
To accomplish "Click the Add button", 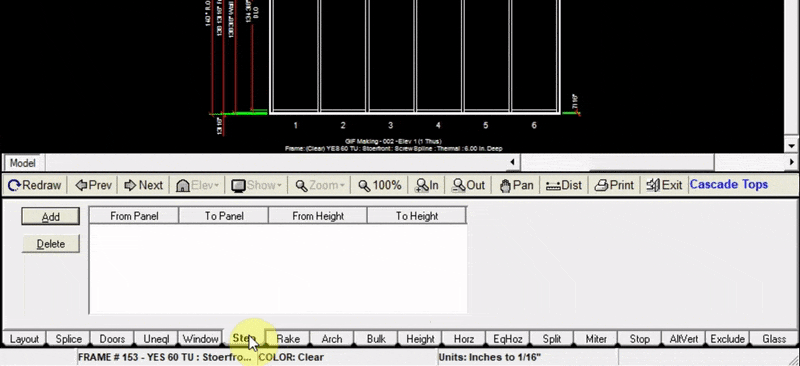I will [51, 216].
